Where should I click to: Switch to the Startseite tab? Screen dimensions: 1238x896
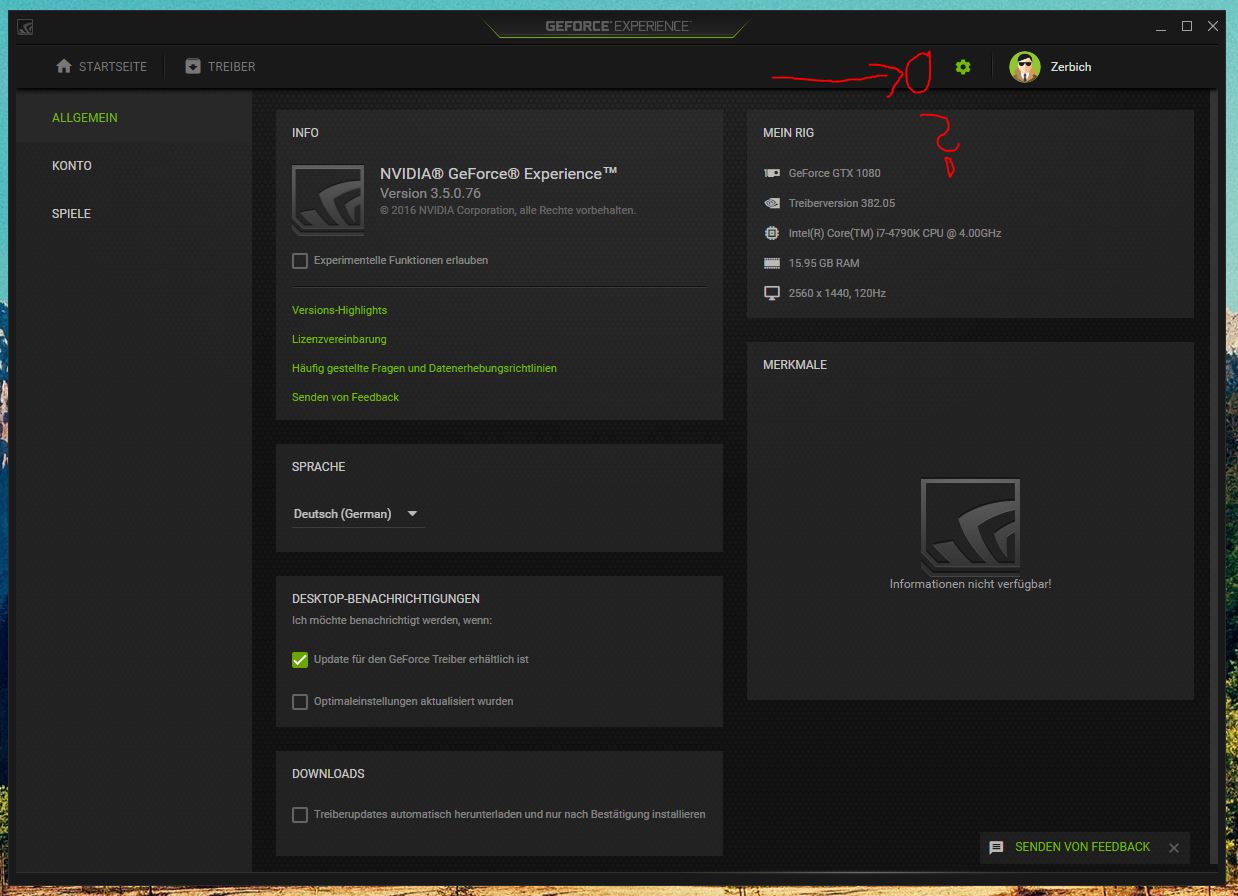click(101, 67)
